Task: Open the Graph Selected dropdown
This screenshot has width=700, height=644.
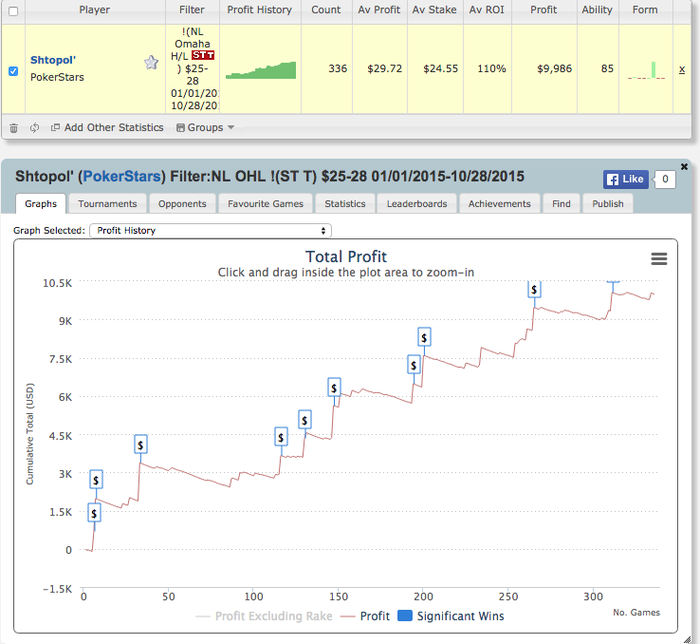Action: point(210,230)
